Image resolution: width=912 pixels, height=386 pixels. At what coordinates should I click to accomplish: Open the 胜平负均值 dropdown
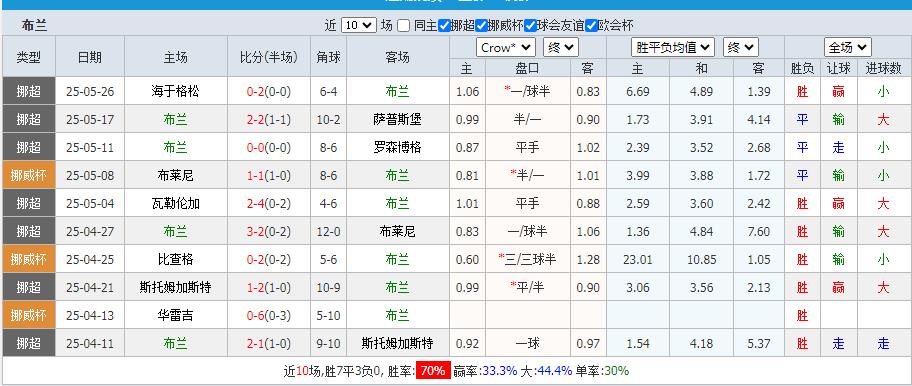673,48
